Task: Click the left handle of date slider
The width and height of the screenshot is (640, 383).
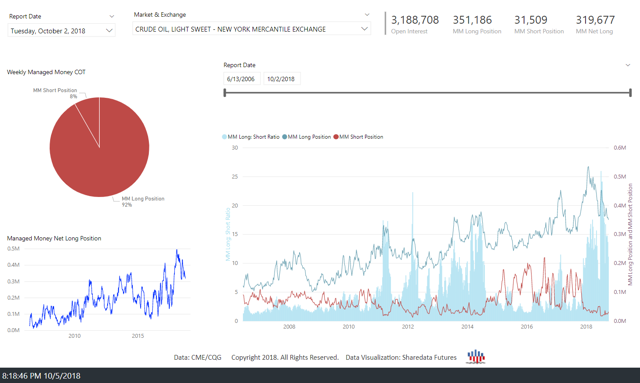Action: click(x=224, y=93)
